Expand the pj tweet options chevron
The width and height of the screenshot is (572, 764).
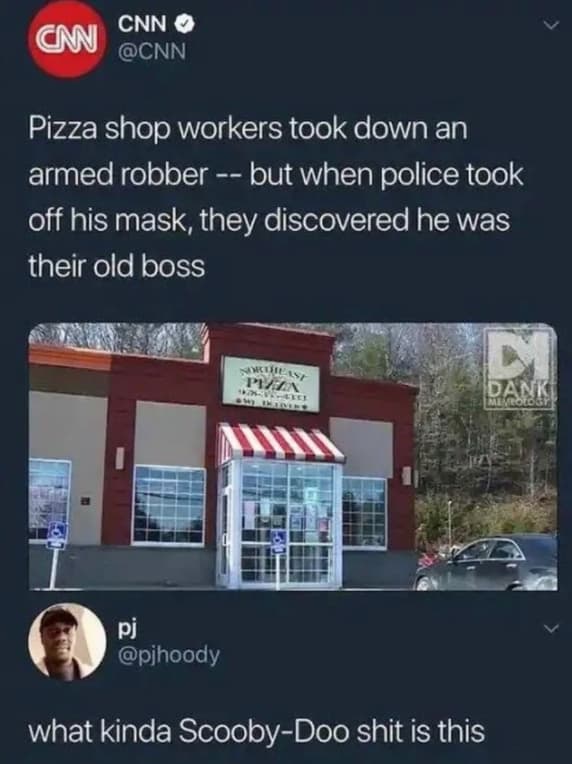[x=550, y=629]
